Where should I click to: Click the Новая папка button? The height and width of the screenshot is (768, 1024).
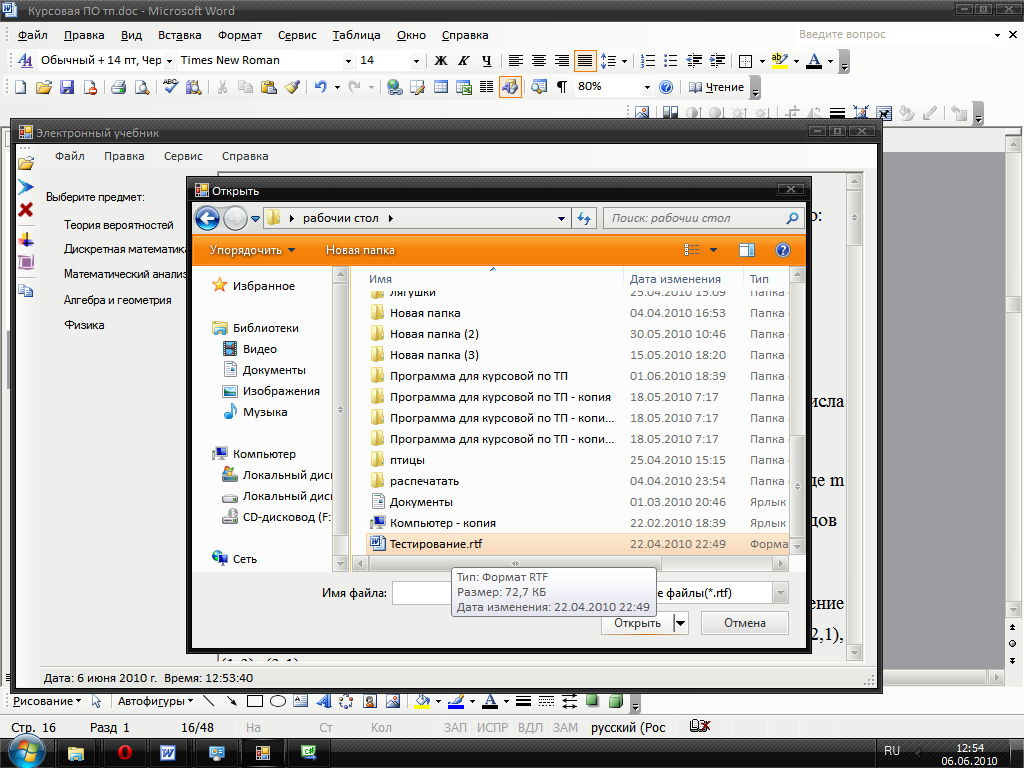tap(360, 250)
